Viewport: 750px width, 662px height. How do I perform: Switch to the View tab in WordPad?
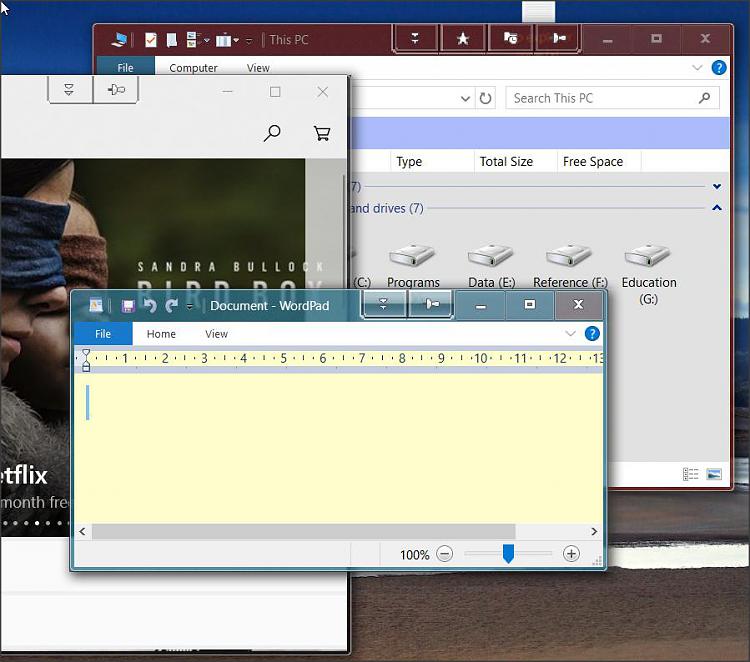point(216,334)
